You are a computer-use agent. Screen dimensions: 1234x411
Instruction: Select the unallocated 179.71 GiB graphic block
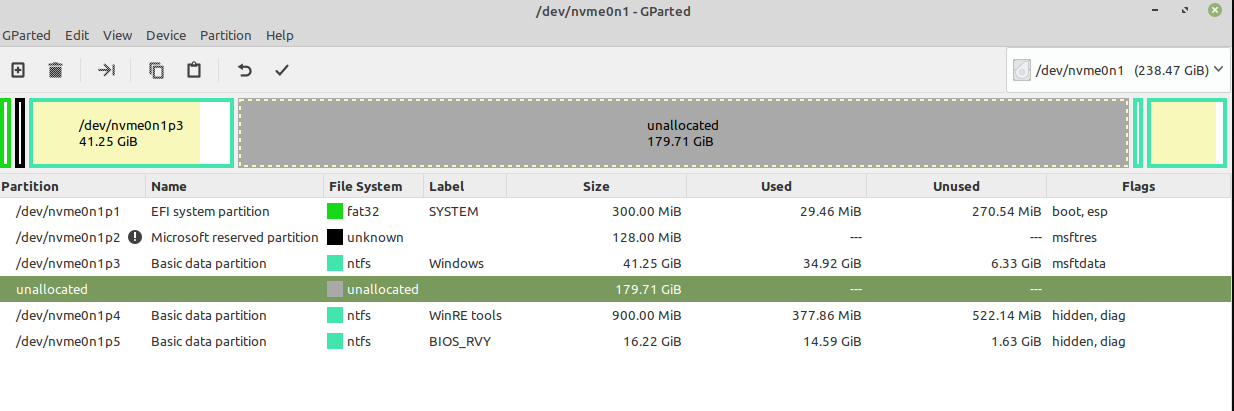click(x=683, y=133)
